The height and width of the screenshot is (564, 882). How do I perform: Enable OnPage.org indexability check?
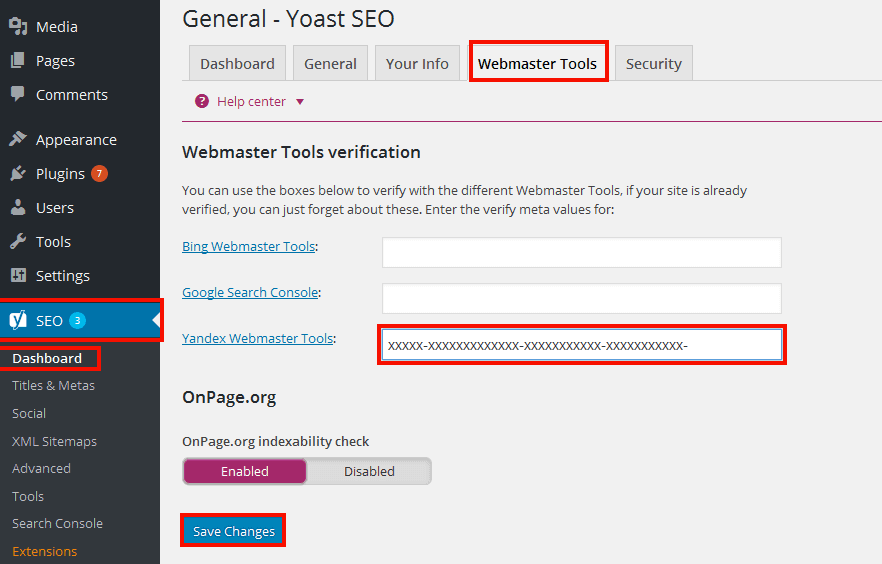click(x=245, y=471)
